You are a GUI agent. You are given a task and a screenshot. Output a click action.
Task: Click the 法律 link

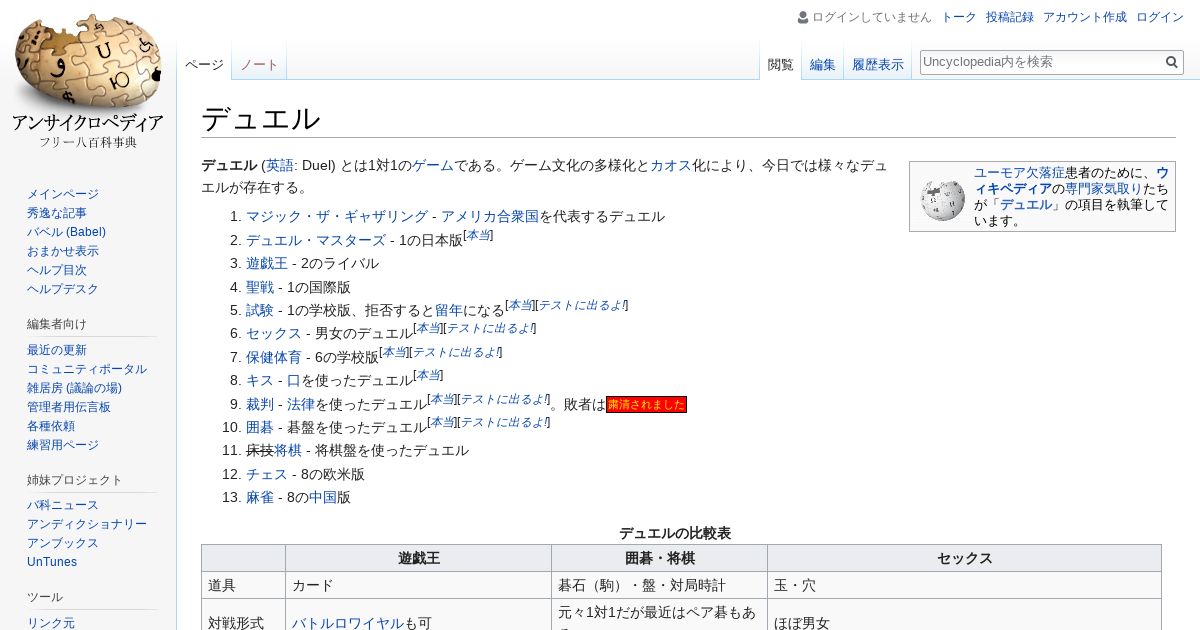click(301, 404)
